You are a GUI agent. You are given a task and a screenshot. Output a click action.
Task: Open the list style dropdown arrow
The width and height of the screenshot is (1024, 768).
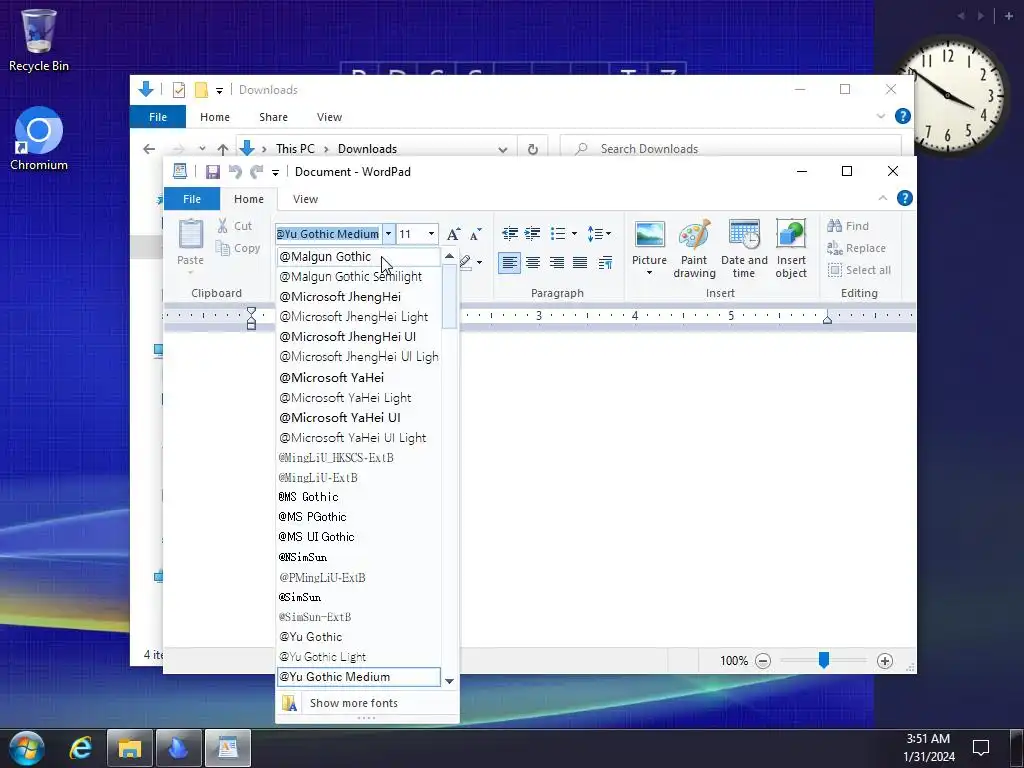click(x=574, y=233)
